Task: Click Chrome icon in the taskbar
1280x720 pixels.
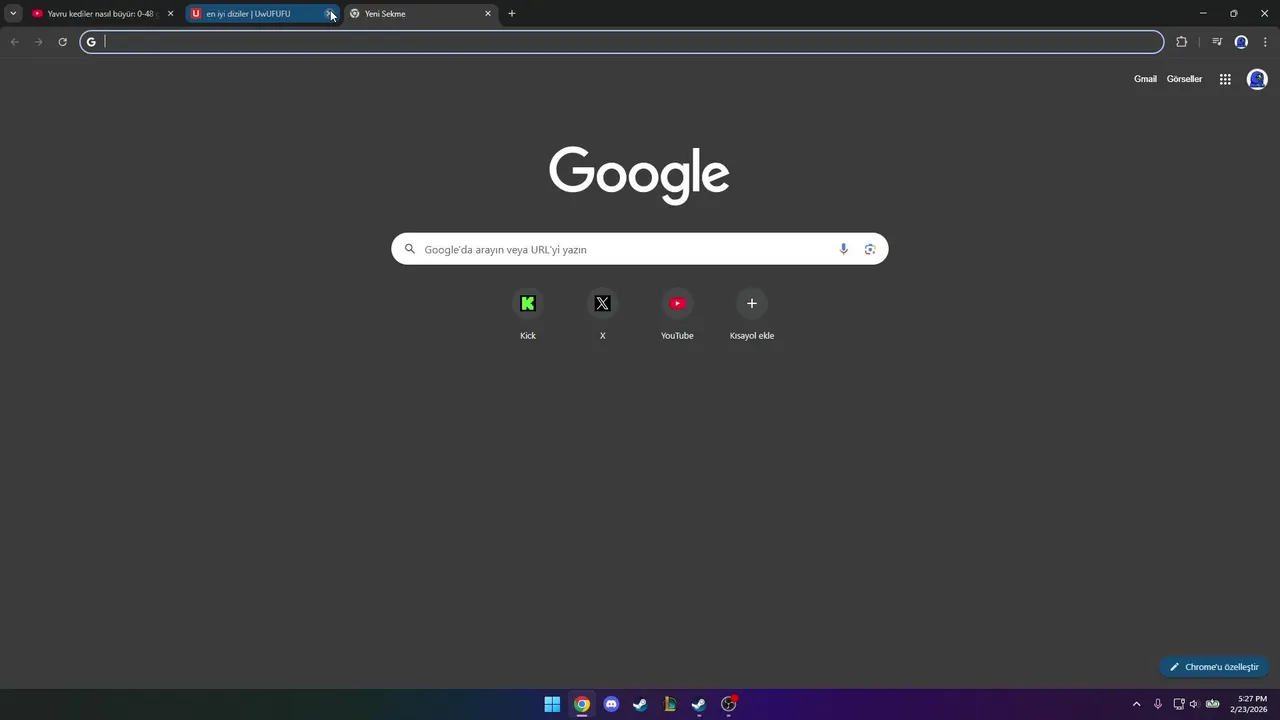Action: point(582,704)
